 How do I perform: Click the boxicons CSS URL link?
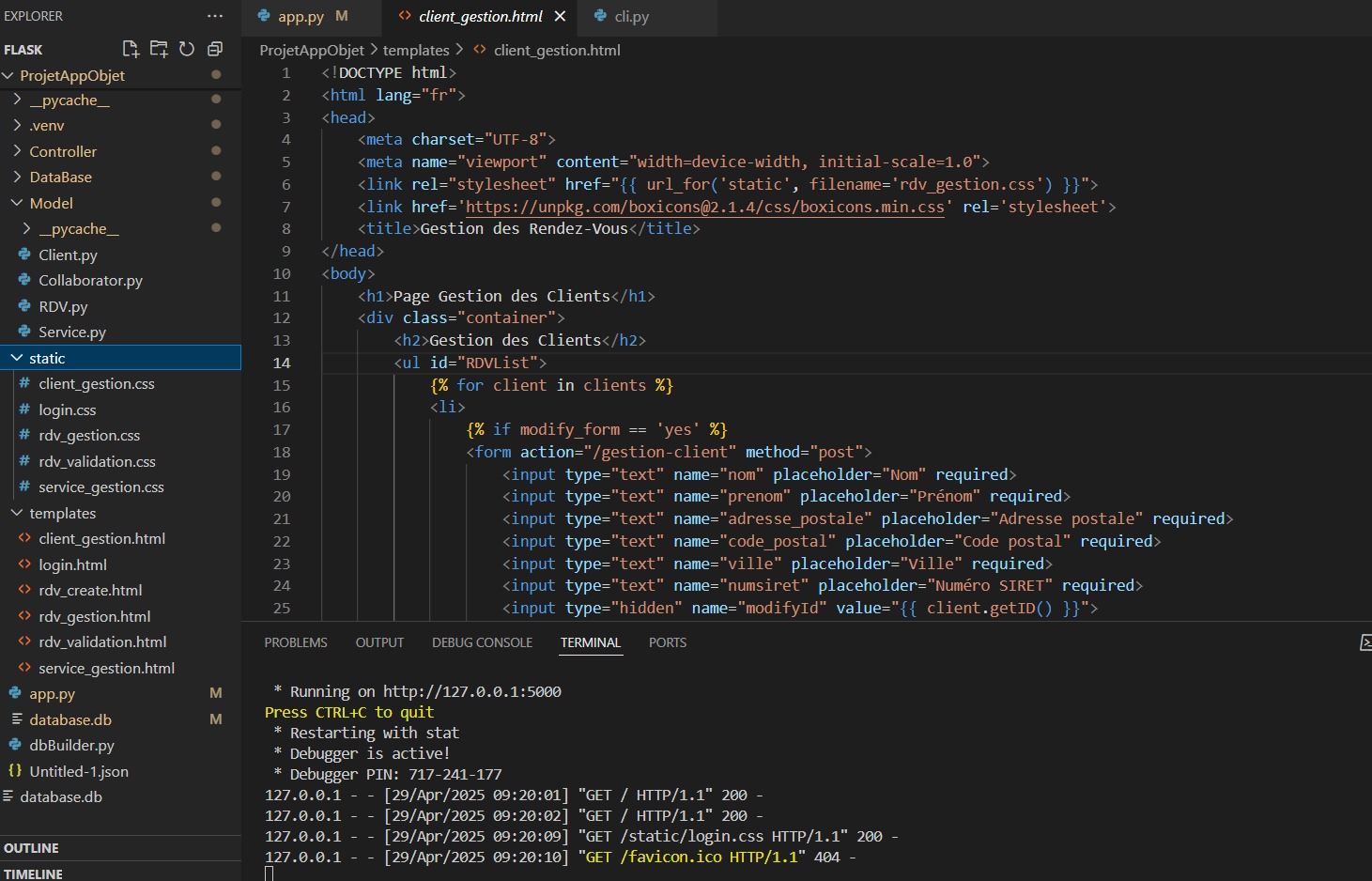coord(704,207)
